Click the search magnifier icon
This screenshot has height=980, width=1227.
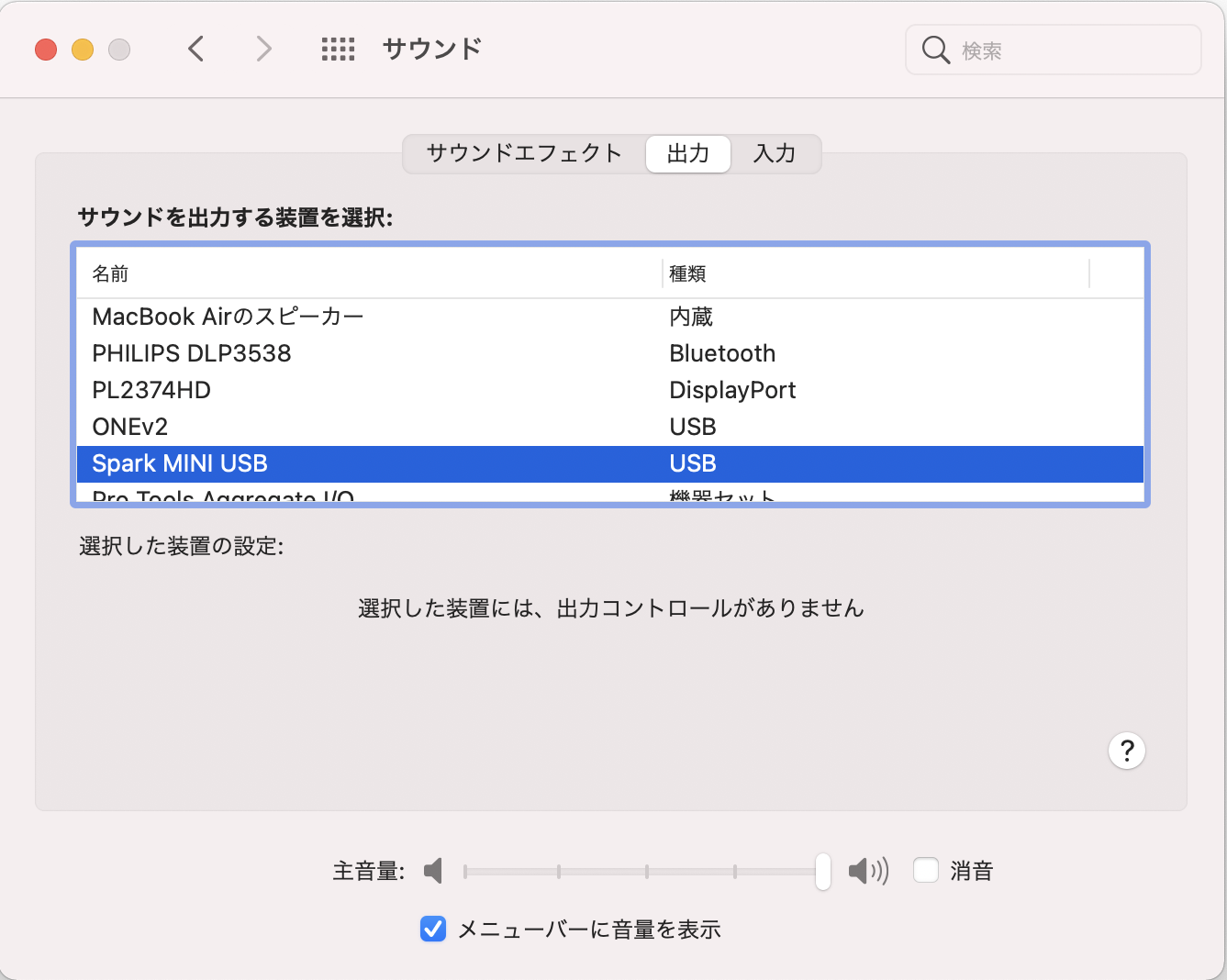click(x=935, y=50)
